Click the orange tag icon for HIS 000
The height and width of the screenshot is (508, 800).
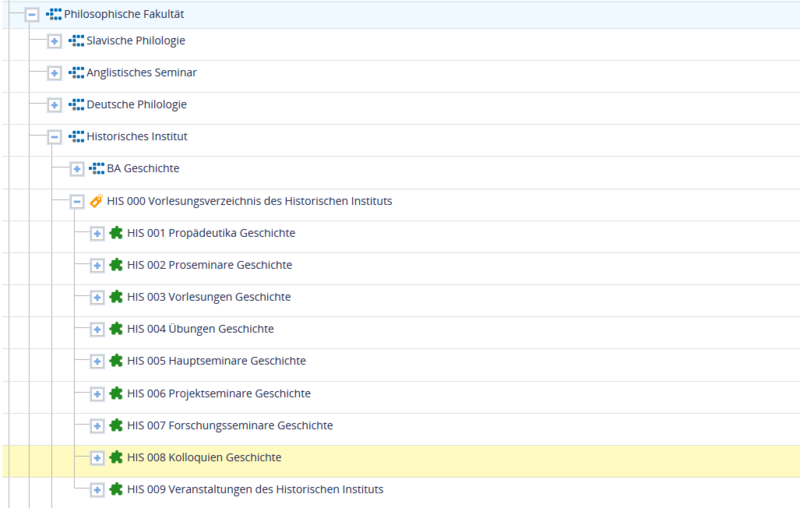pyautogui.click(x=97, y=201)
